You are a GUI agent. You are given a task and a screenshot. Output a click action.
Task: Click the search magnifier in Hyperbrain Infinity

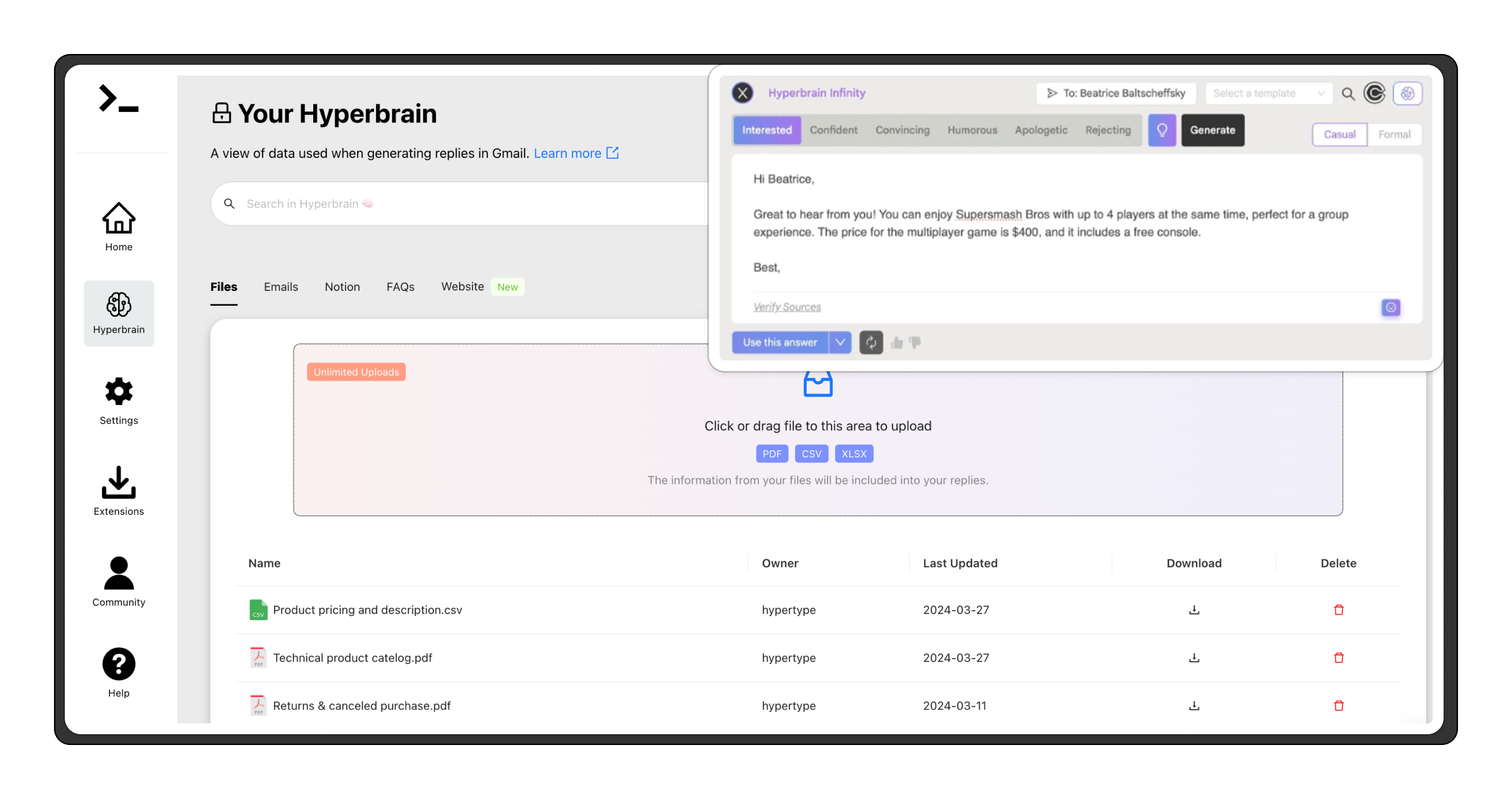click(x=1348, y=94)
